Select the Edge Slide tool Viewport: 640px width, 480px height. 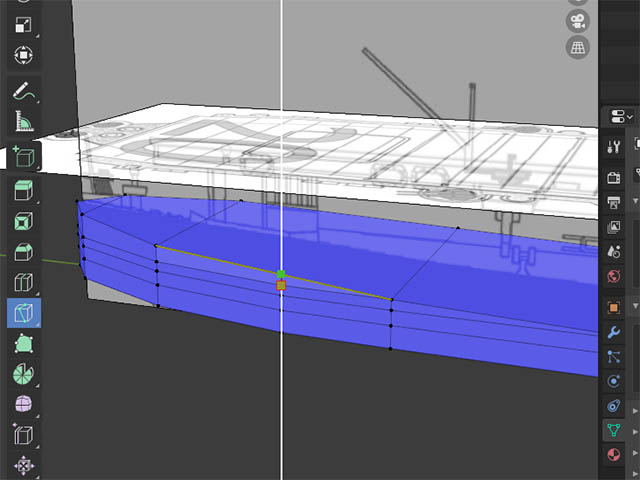point(24,435)
